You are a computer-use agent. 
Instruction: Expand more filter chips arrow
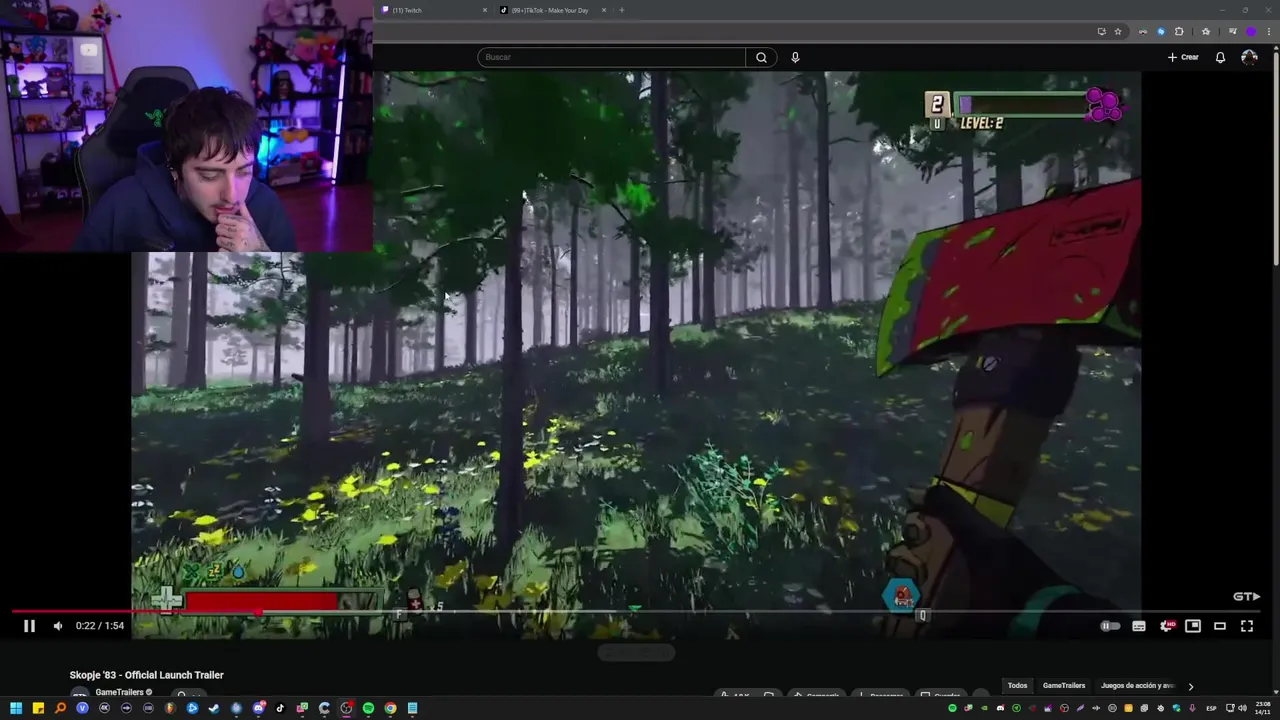1190,686
